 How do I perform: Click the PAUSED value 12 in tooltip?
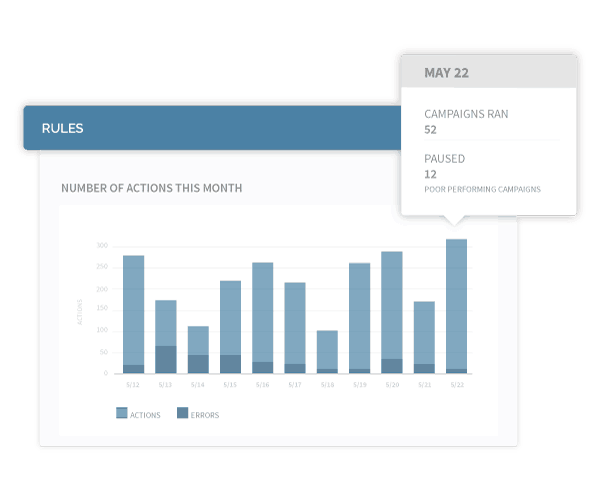(x=431, y=173)
